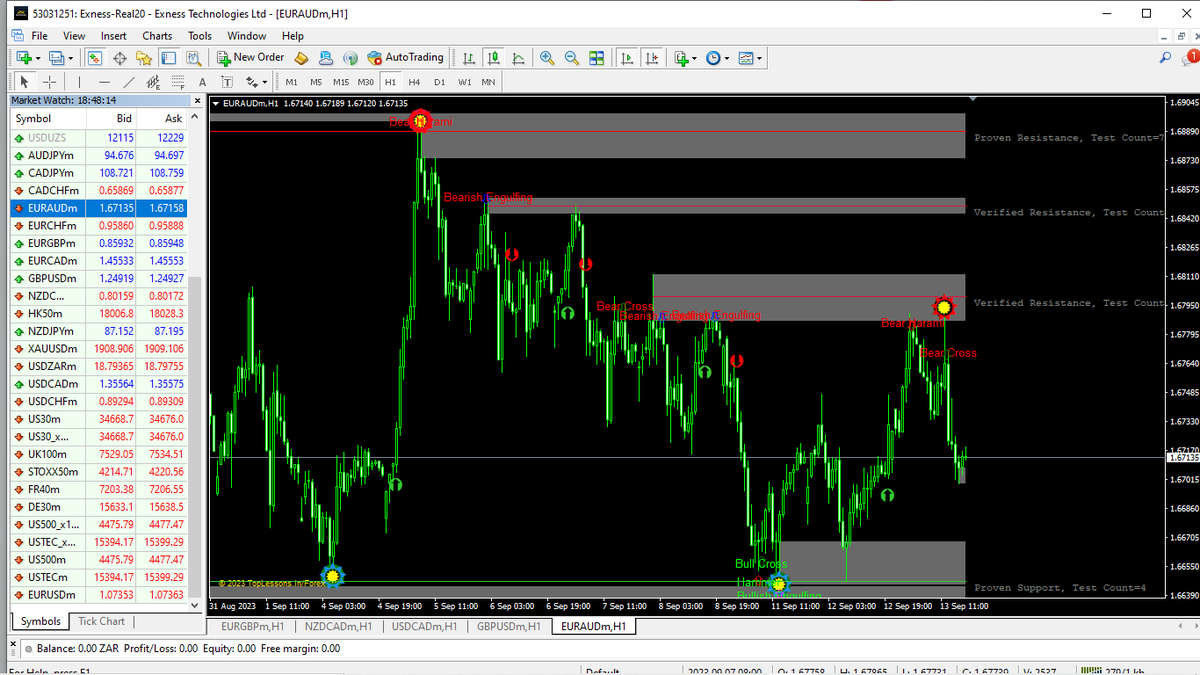1200x675 pixels.
Task: Open the Charts menu
Action: [157, 35]
